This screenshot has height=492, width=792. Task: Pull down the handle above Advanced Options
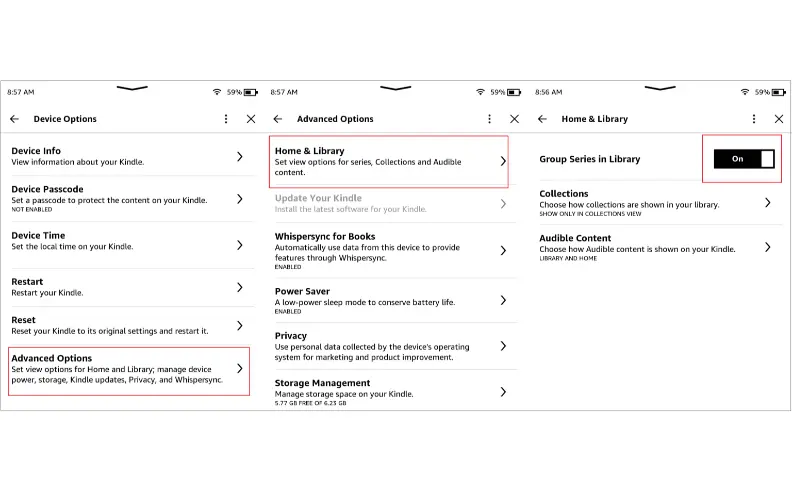point(395,88)
